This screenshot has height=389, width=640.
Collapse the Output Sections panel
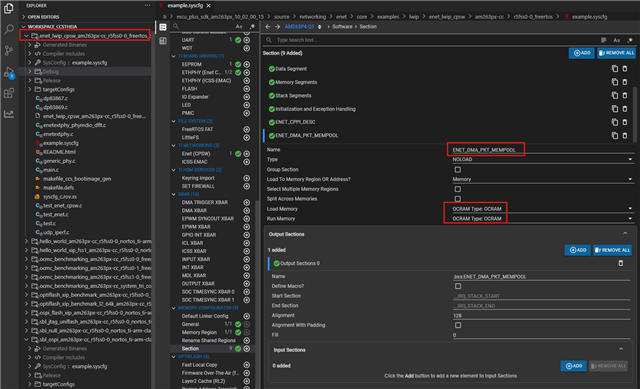pos(625,233)
